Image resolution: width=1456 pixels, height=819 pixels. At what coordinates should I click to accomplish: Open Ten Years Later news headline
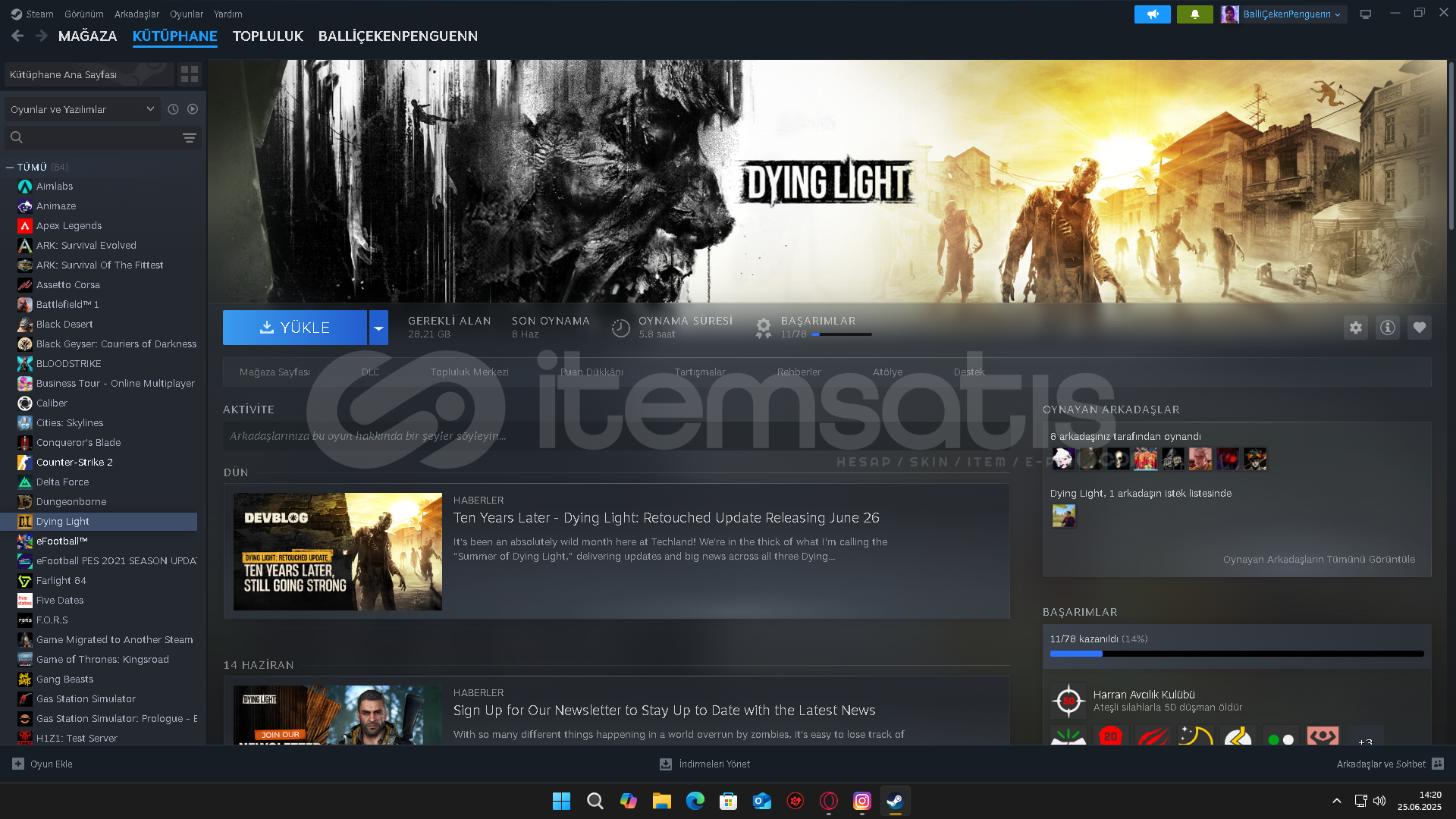(x=667, y=518)
